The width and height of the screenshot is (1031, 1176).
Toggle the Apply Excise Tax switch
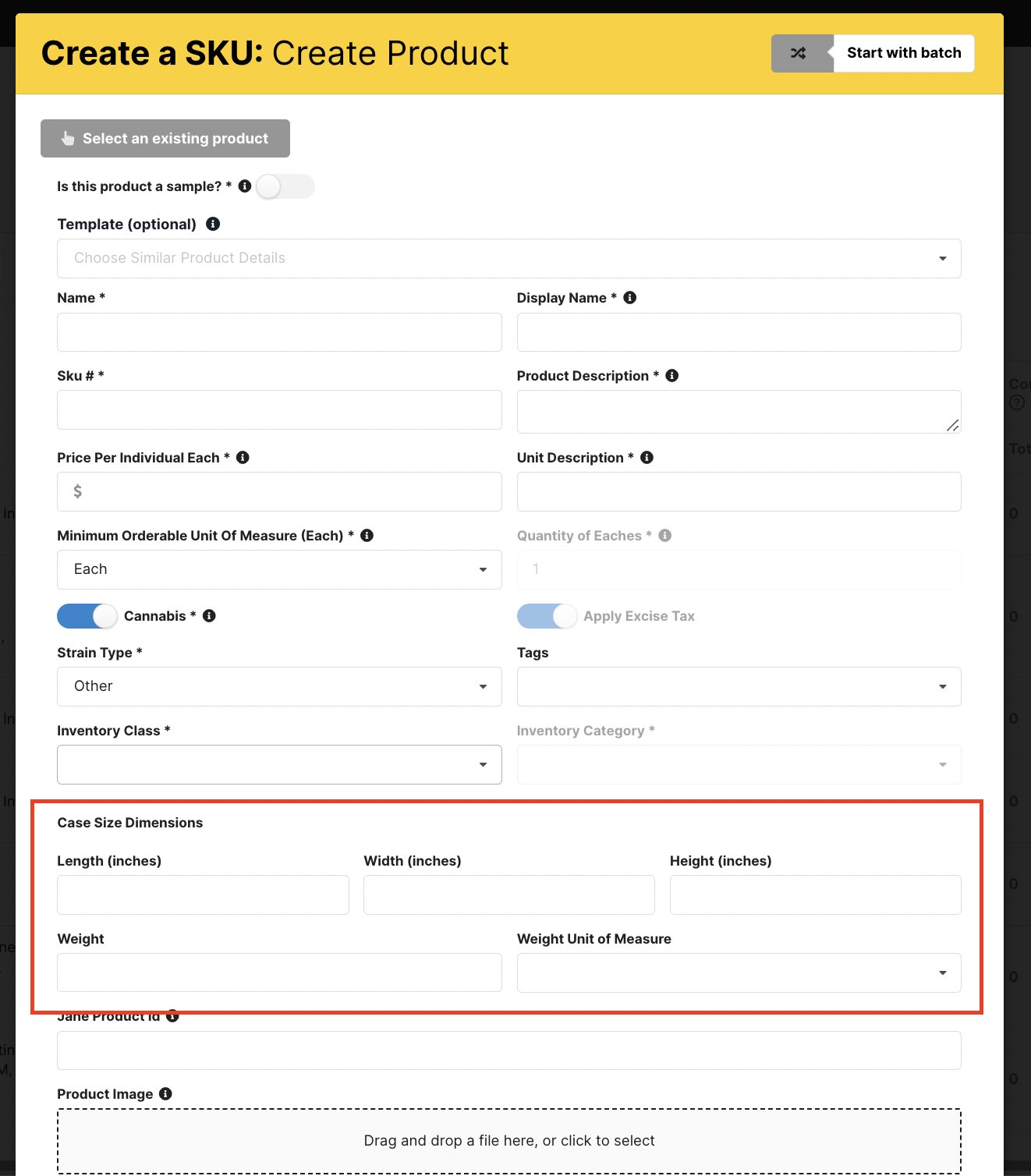pos(547,616)
